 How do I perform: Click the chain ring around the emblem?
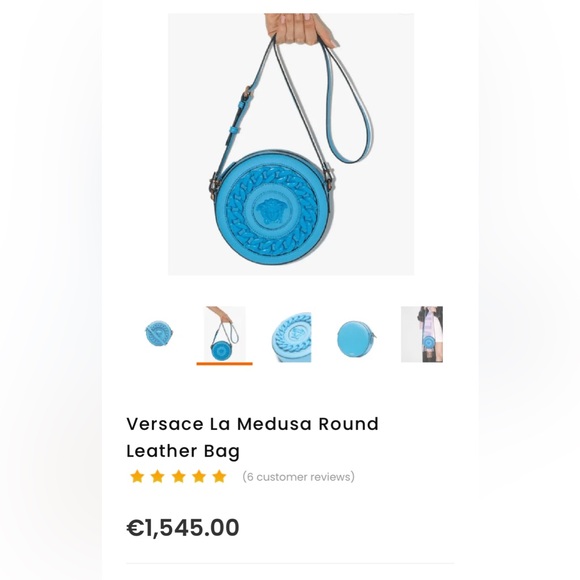[271, 210]
